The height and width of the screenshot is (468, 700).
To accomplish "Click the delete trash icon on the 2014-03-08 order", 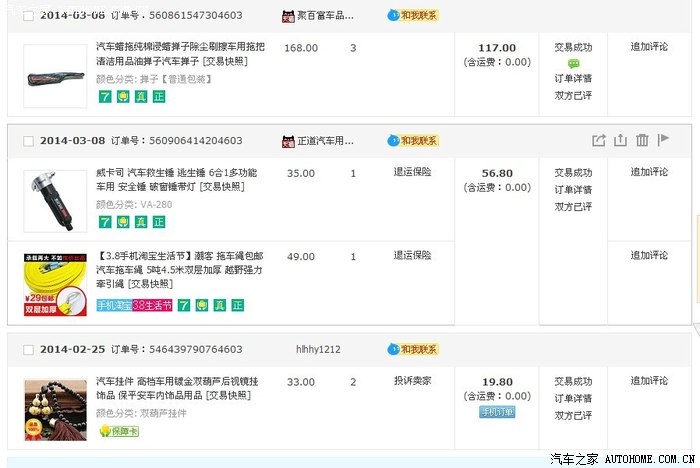I will click(x=642, y=141).
